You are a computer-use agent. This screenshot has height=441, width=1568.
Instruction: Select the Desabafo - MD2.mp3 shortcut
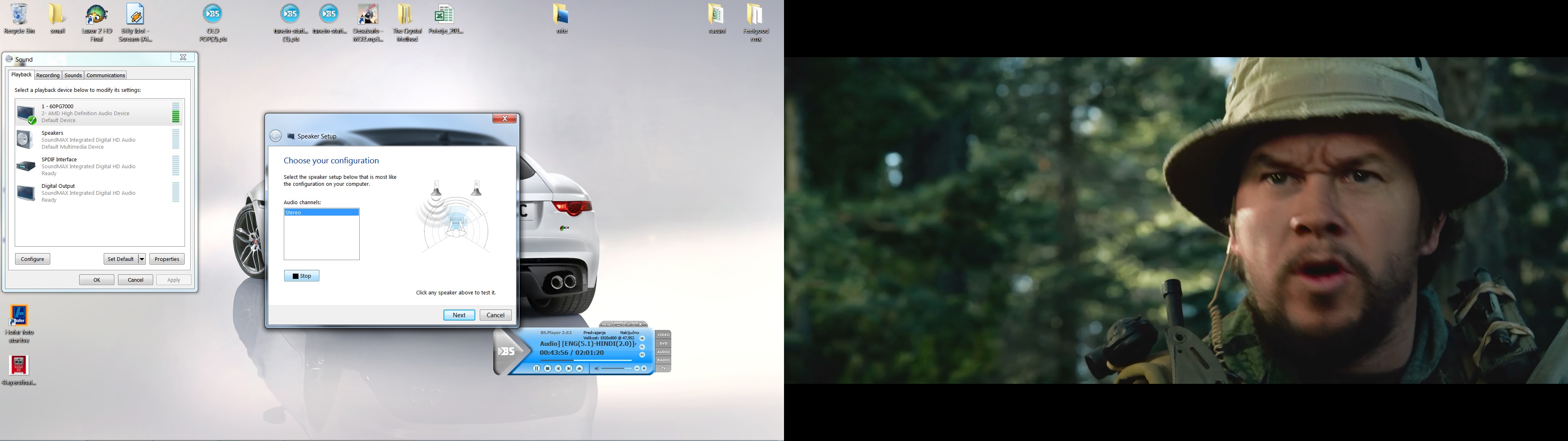tap(368, 22)
